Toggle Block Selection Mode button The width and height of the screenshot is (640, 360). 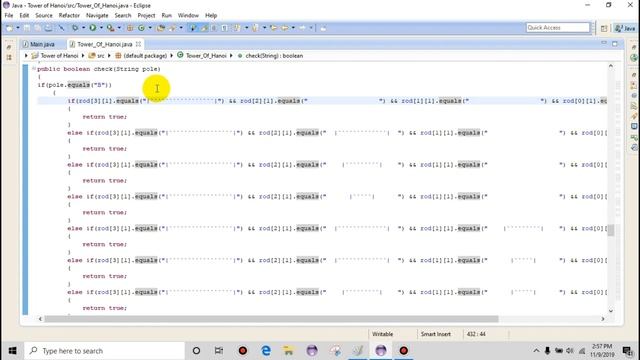point(214,28)
